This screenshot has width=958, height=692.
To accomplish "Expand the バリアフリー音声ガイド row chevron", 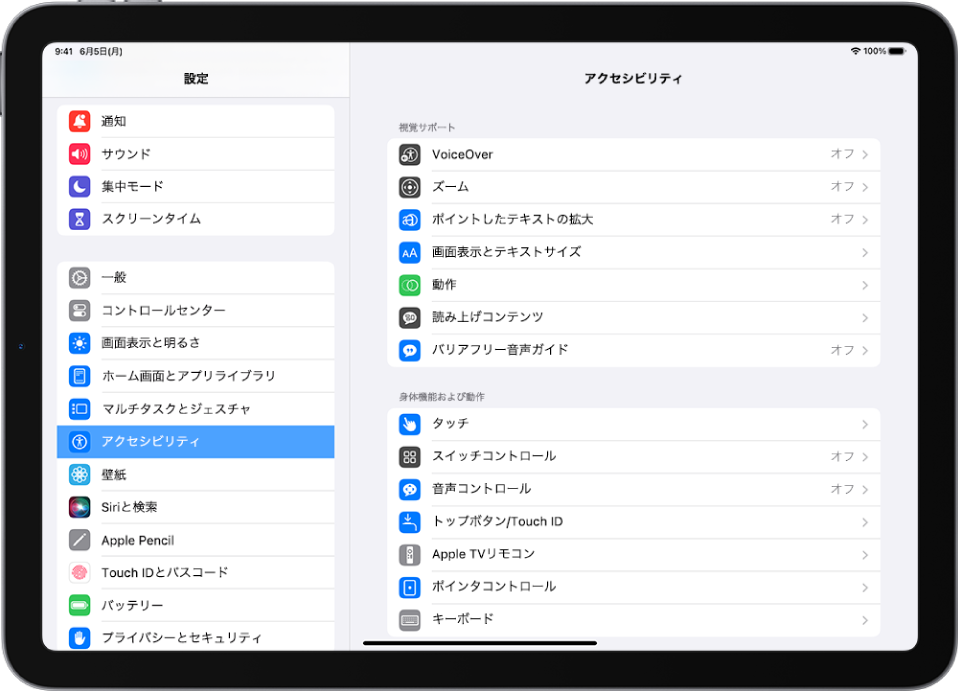I will (865, 349).
